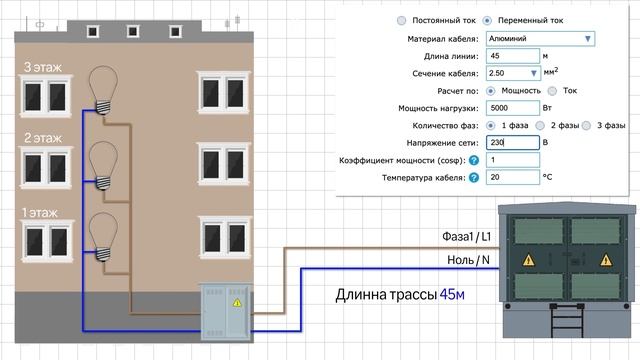Click the Мощность нагрузки field
Viewport: 640px width, 360px height.
[513, 108]
